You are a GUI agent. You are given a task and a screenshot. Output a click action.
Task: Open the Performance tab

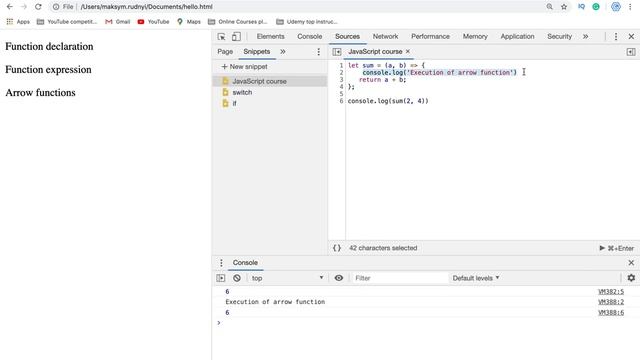[x=430, y=36]
